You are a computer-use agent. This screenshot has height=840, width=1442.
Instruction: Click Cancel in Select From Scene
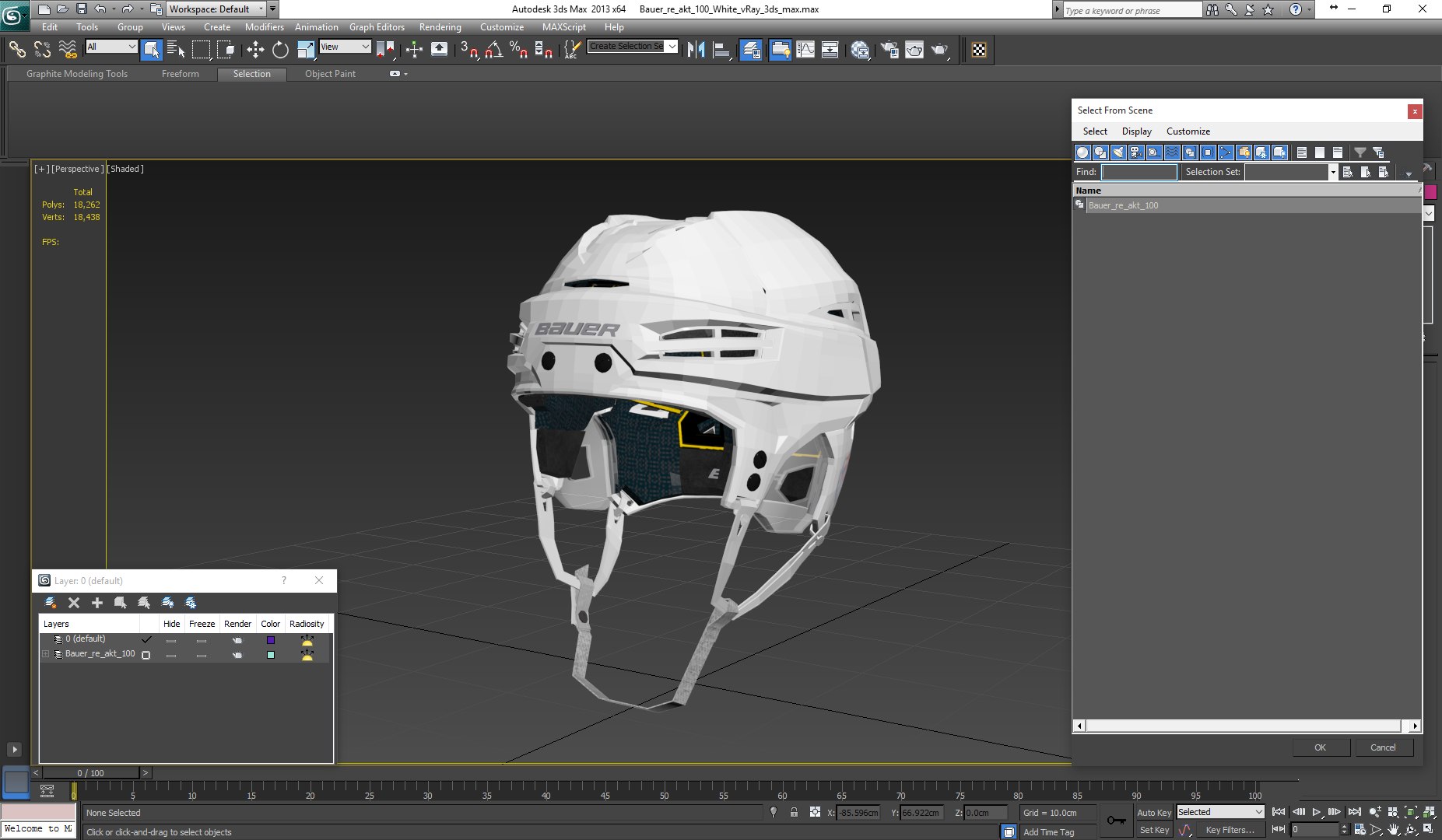(x=1383, y=747)
